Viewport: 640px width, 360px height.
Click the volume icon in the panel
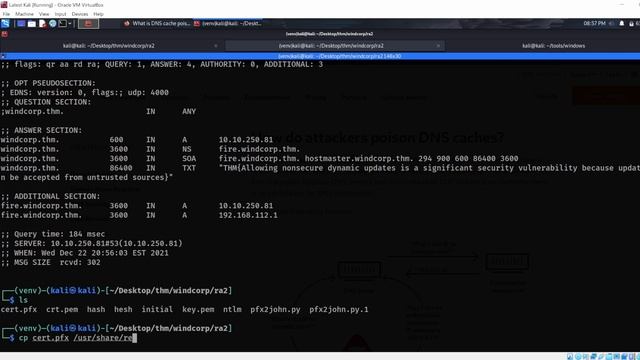611,24
